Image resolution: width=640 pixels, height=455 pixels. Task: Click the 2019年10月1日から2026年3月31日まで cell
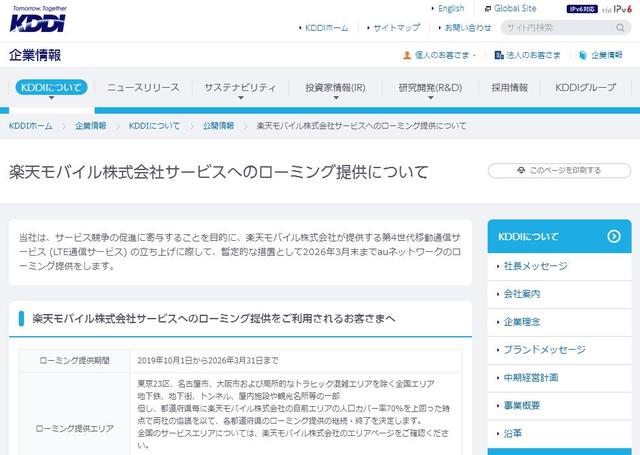click(x=296, y=361)
